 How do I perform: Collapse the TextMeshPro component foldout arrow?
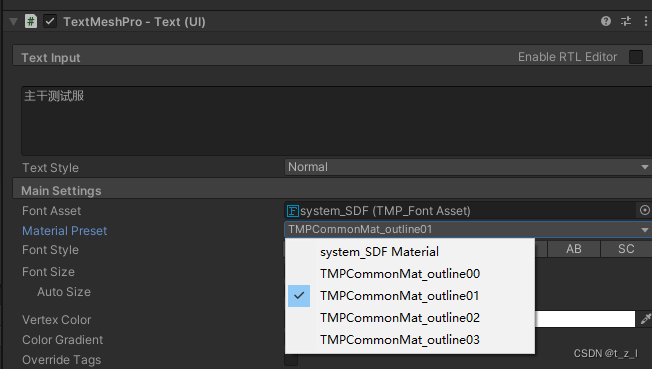click(x=14, y=21)
